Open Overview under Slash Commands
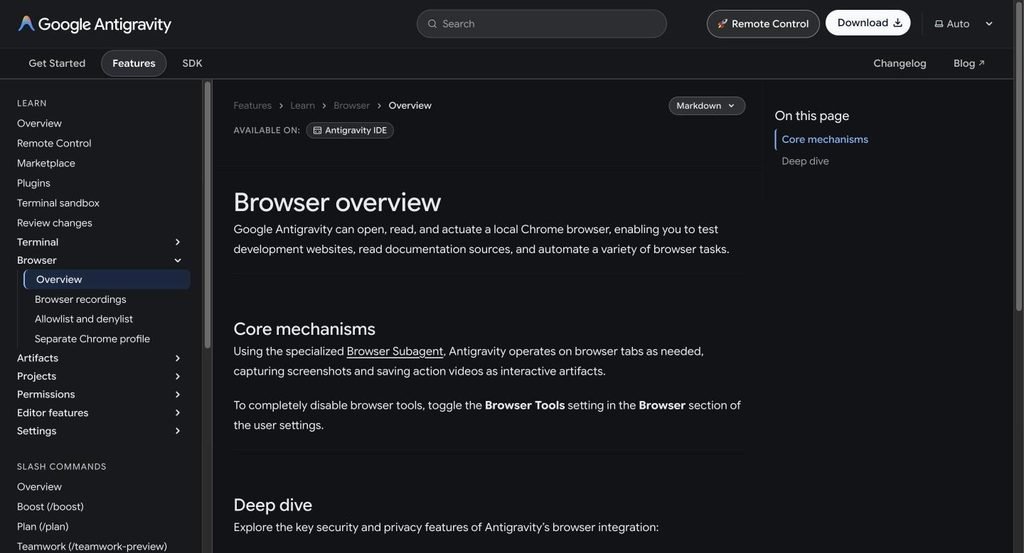Image resolution: width=1024 pixels, height=553 pixels. click(39, 487)
